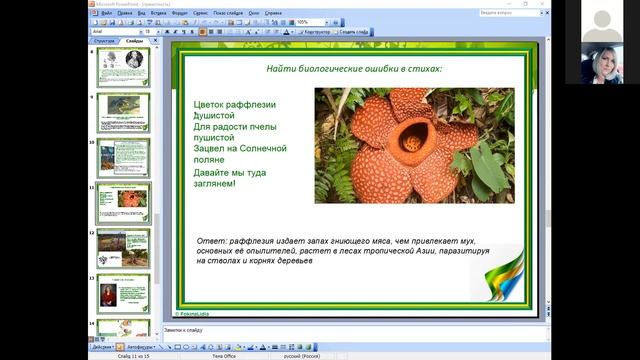This screenshot has width=640, height=360.
Task: Toggle text Shadow formatting
Action: tap(192, 32)
